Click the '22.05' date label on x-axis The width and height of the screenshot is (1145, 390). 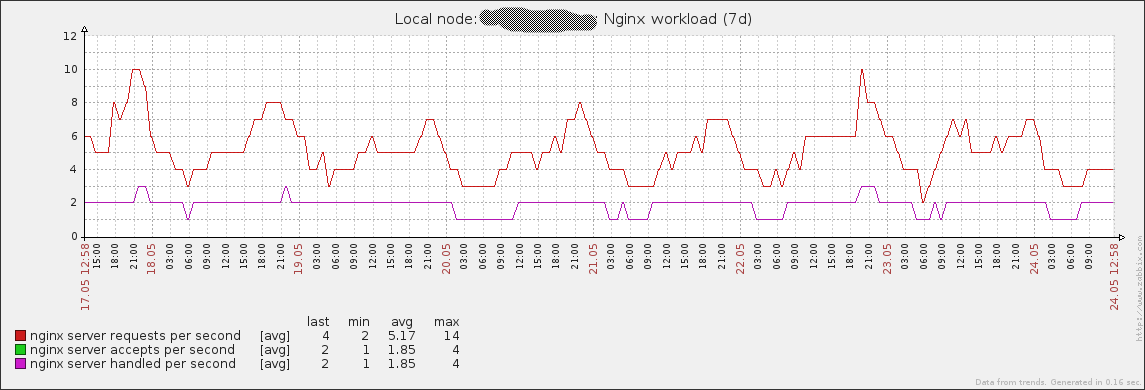click(x=740, y=259)
